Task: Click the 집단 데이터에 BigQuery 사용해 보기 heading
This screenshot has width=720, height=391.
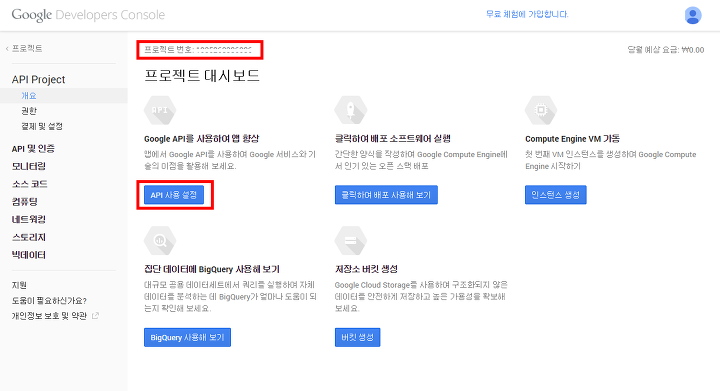Action: [x=212, y=269]
